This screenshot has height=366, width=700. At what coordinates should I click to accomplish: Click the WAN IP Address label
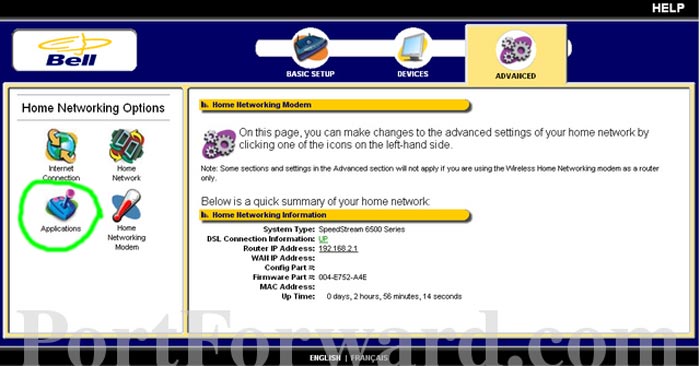click(283, 258)
